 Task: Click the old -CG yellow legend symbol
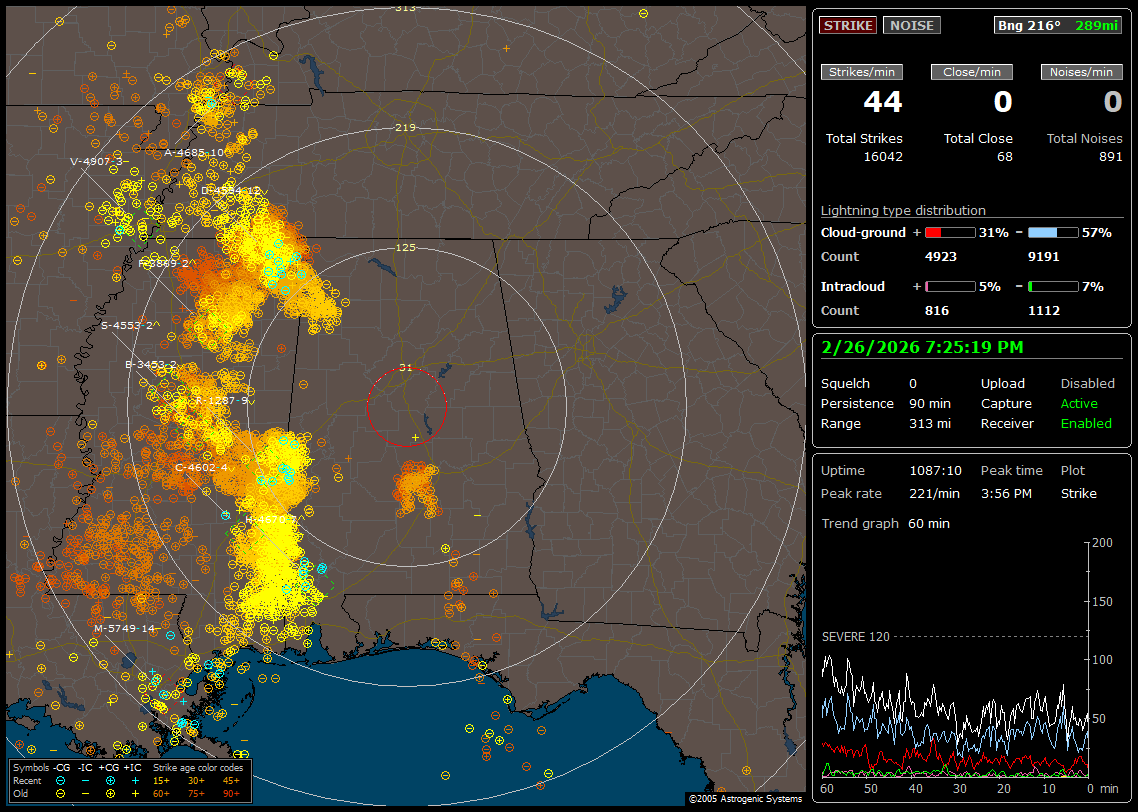61,793
